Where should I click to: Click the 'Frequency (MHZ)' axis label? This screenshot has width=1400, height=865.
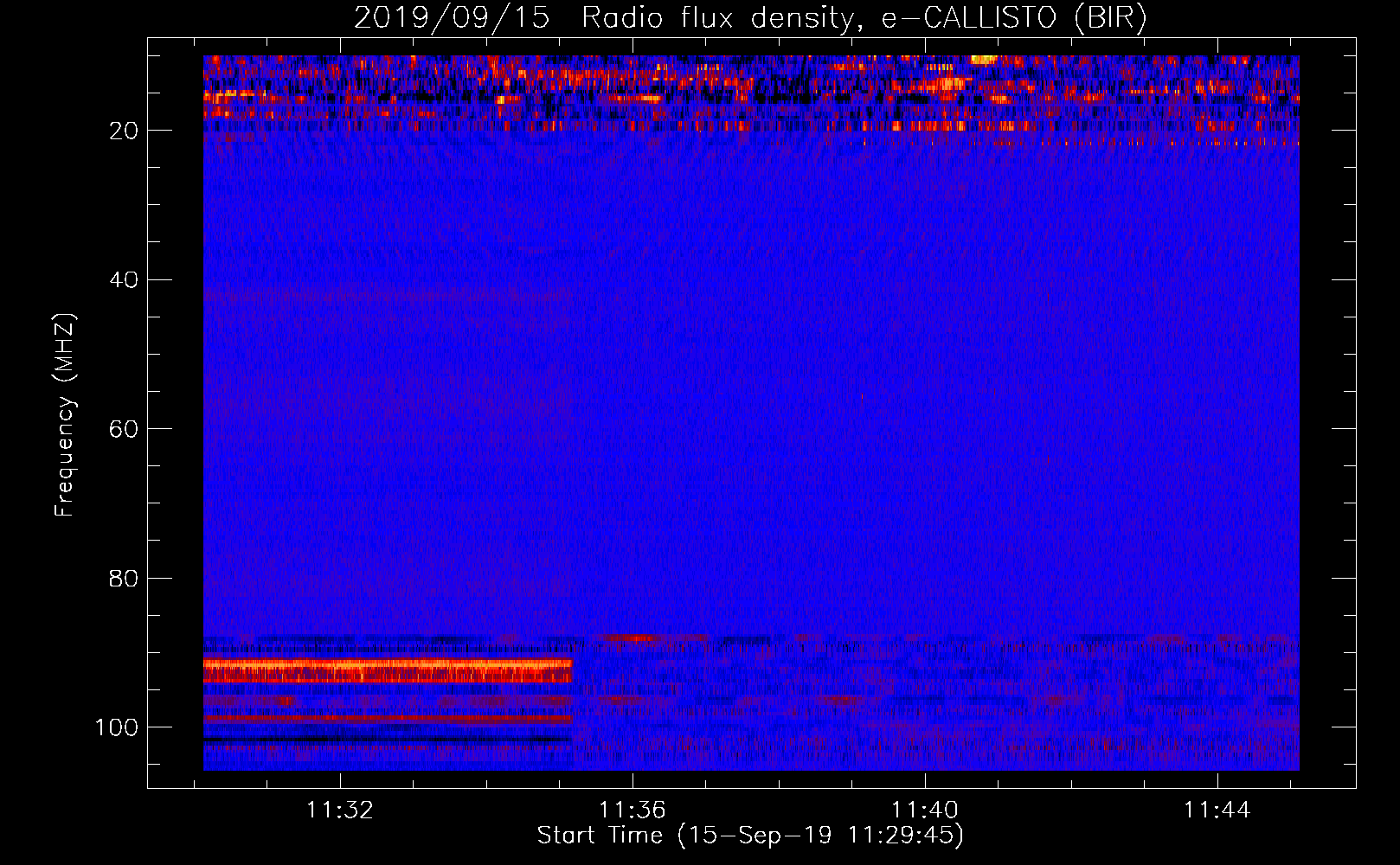65,414
